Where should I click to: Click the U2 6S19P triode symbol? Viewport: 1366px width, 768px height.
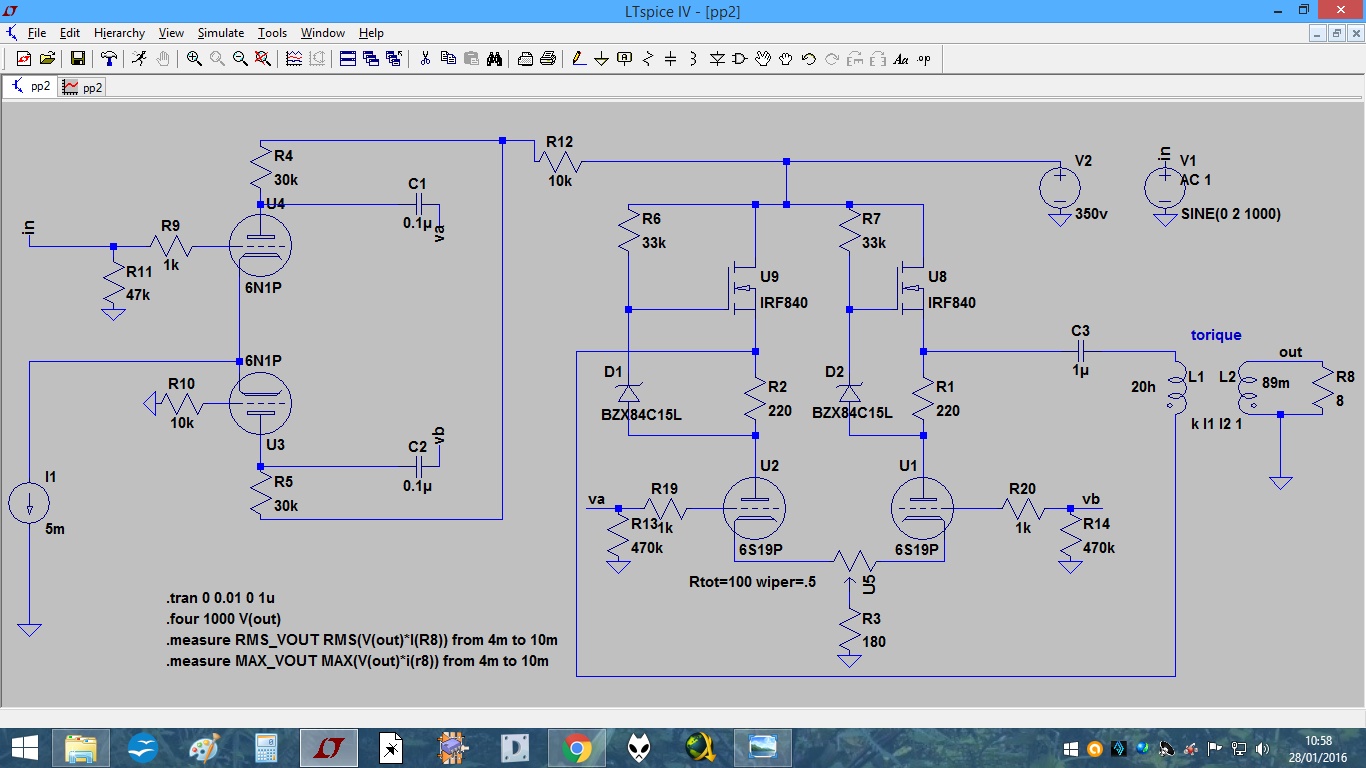(754, 509)
